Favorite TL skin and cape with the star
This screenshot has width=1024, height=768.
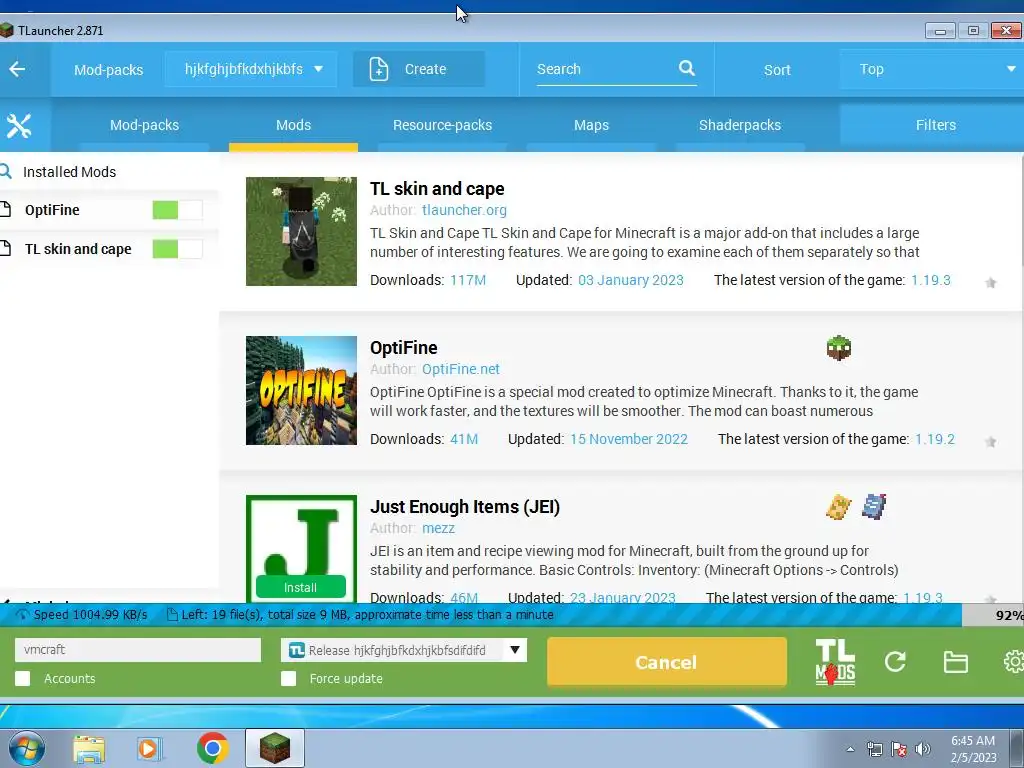pos(991,283)
